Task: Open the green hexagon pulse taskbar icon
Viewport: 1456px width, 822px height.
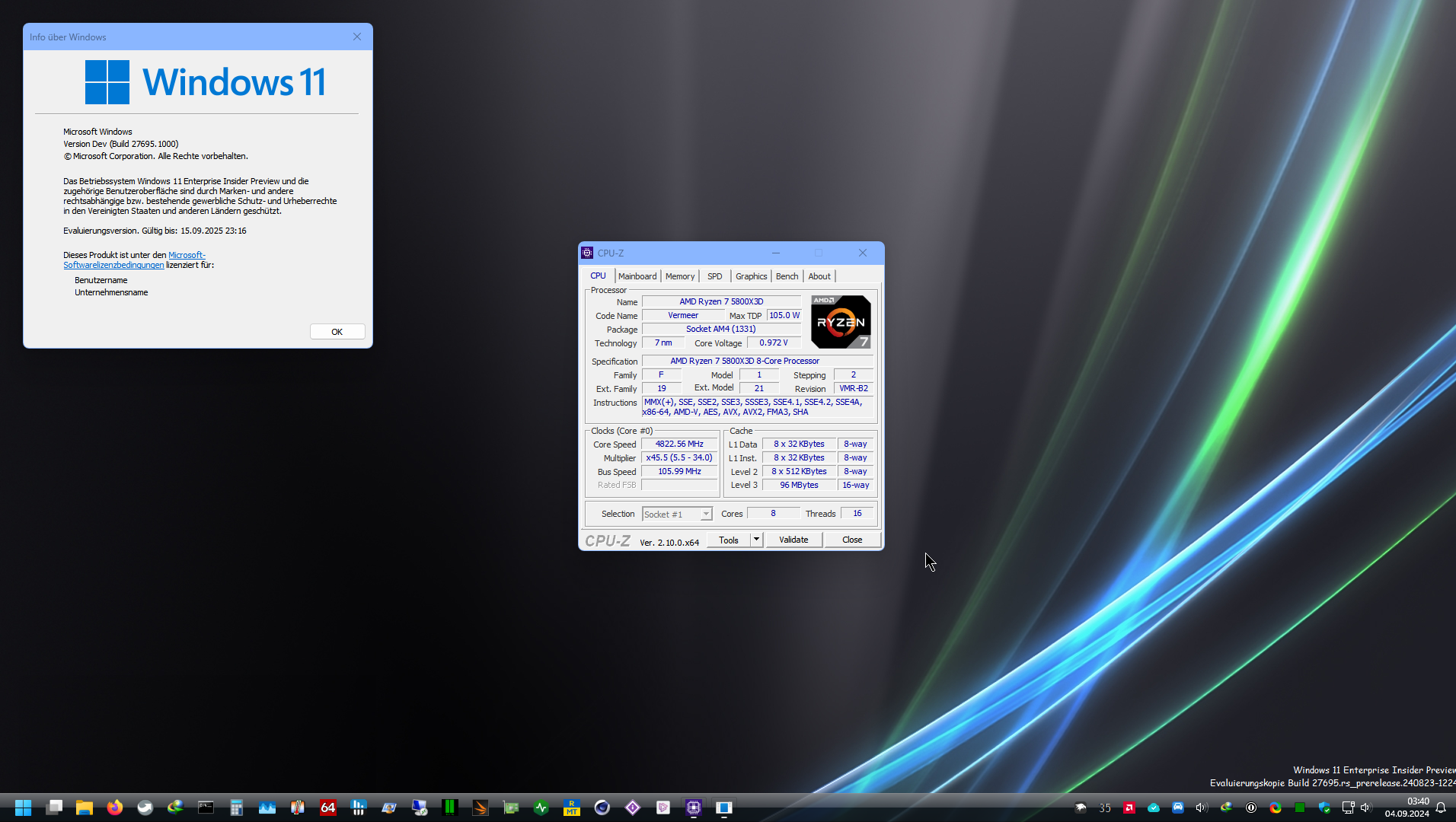Action: coord(541,808)
